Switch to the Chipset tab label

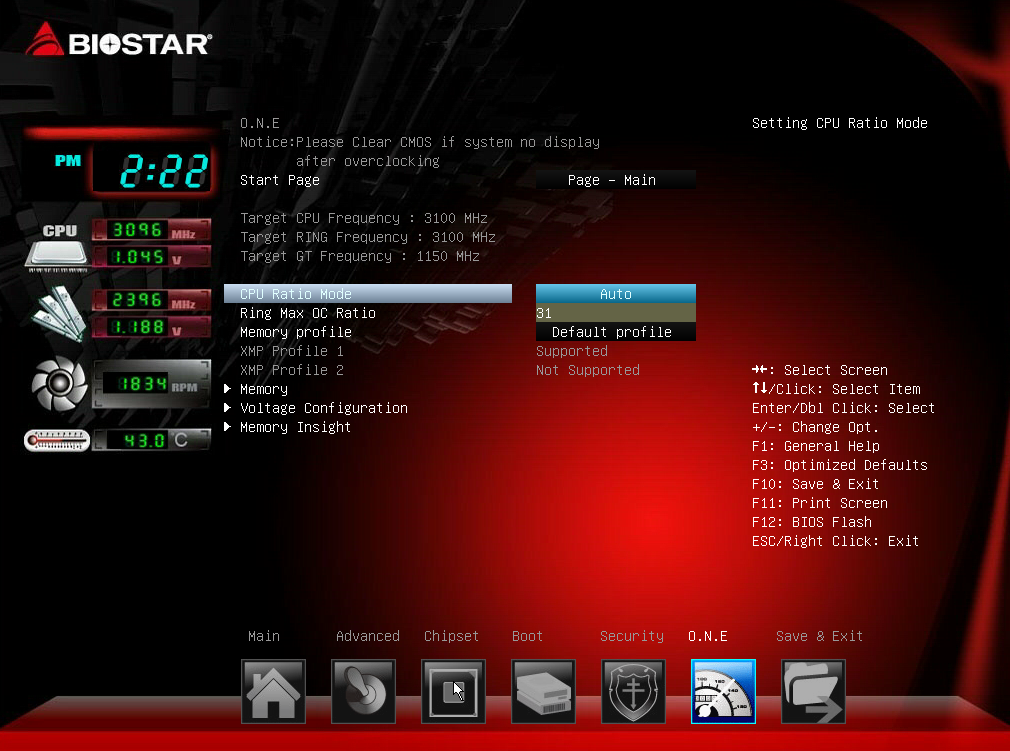click(x=452, y=636)
